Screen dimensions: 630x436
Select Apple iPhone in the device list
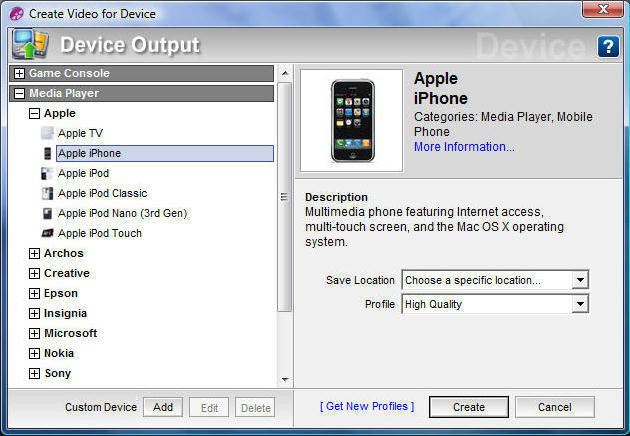[165, 154]
